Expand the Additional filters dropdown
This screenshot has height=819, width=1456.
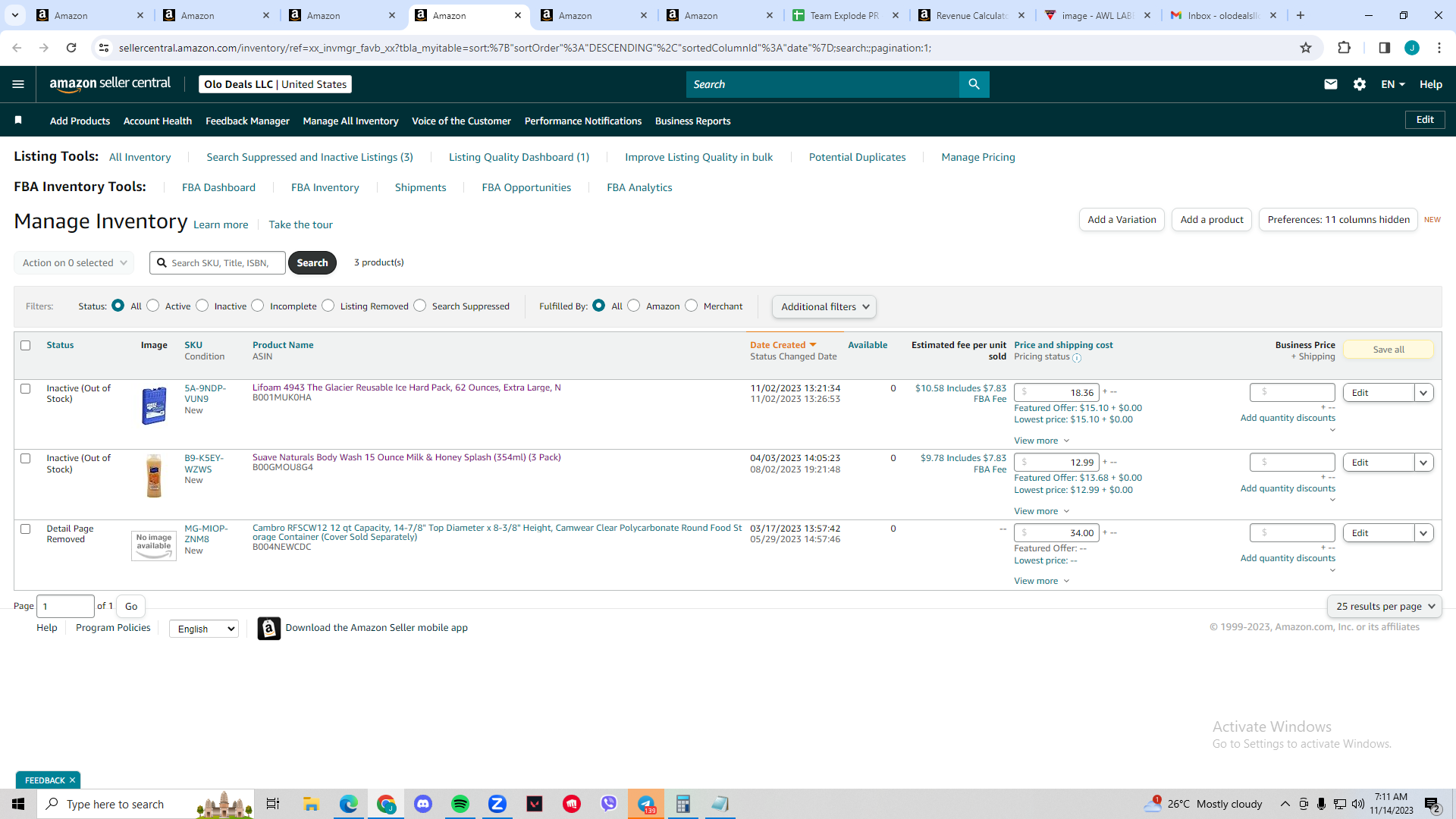pyautogui.click(x=824, y=306)
